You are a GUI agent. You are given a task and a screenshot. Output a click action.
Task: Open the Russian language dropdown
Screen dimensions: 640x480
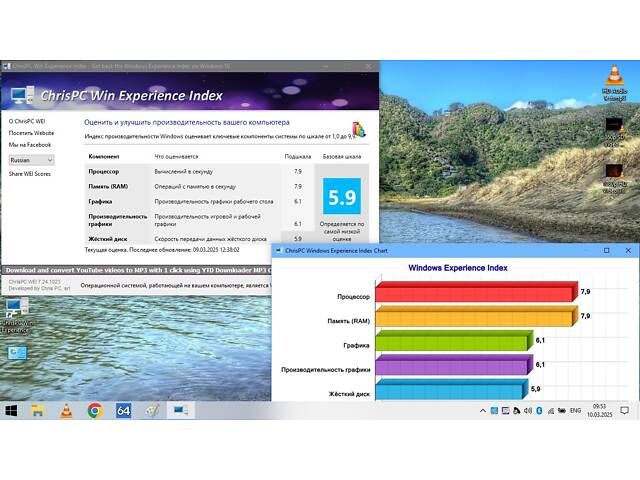click(31, 160)
